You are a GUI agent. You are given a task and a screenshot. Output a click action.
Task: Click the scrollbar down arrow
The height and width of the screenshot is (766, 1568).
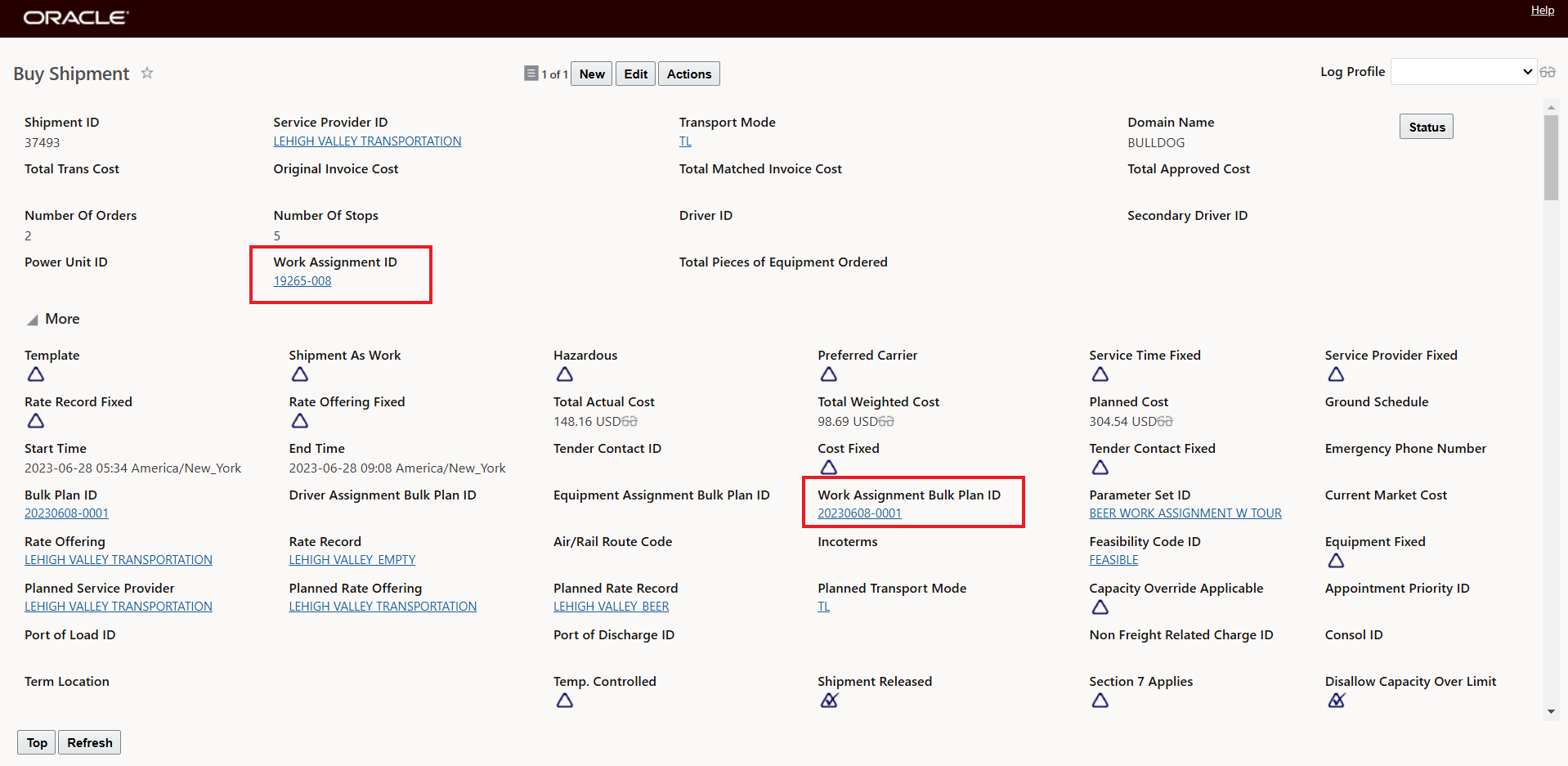point(1551,712)
